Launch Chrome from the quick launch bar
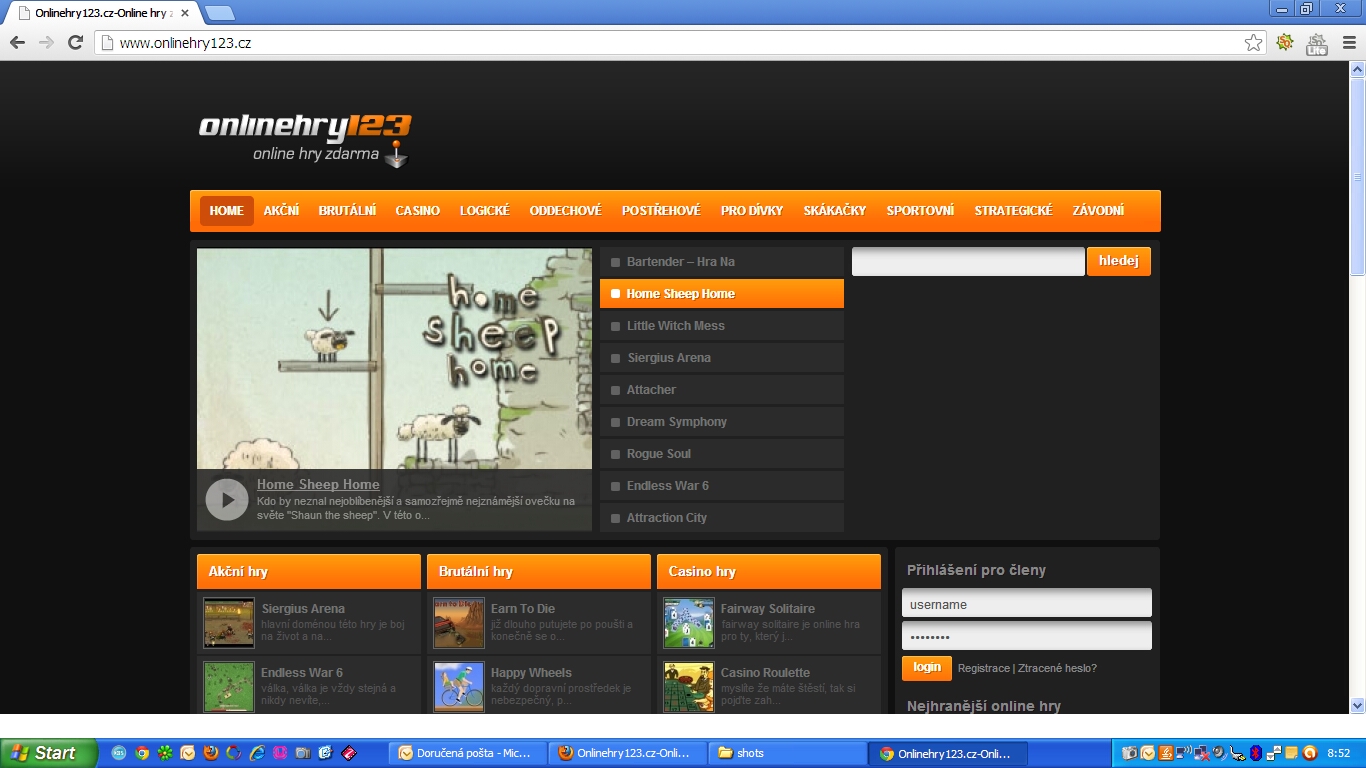1366x768 pixels. [142, 753]
